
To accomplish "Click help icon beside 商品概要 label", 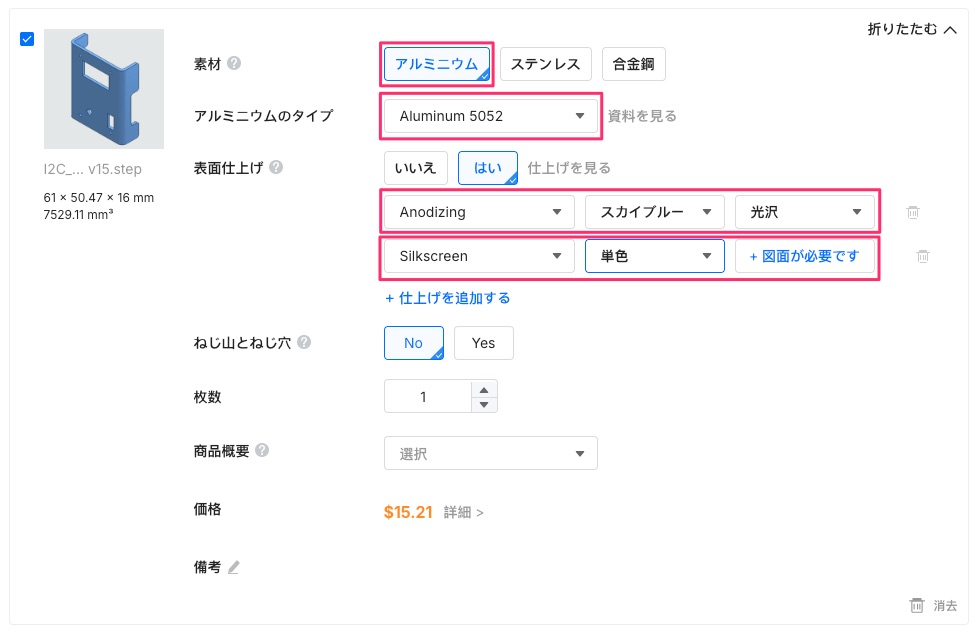I will [262, 450].
